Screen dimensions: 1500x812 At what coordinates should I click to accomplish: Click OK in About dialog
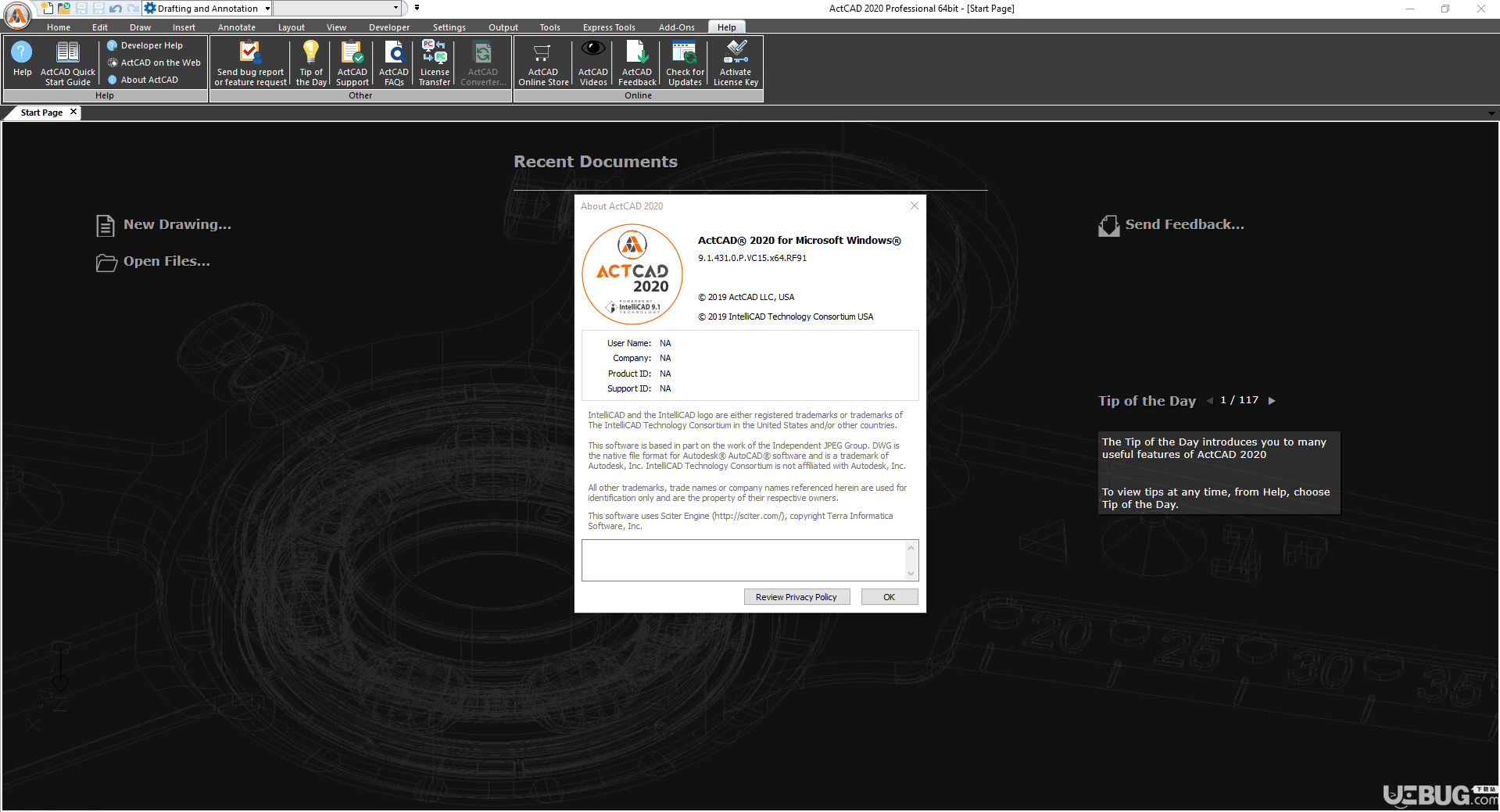pos(890,597)
